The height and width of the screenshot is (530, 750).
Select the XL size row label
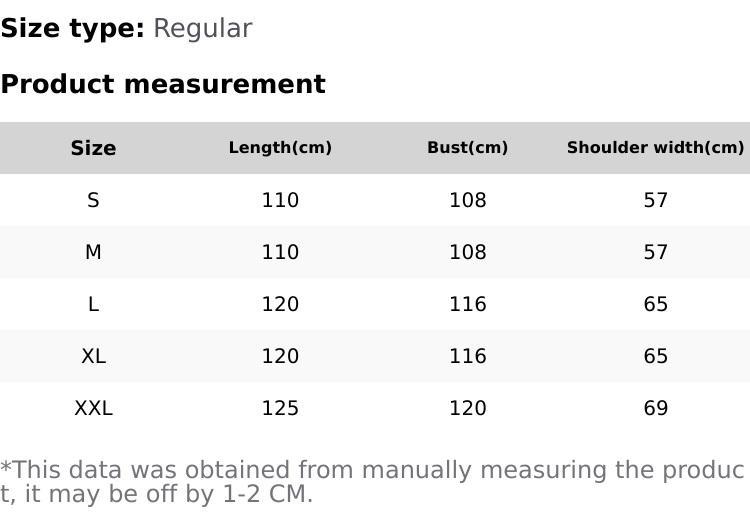pos(93,356)
